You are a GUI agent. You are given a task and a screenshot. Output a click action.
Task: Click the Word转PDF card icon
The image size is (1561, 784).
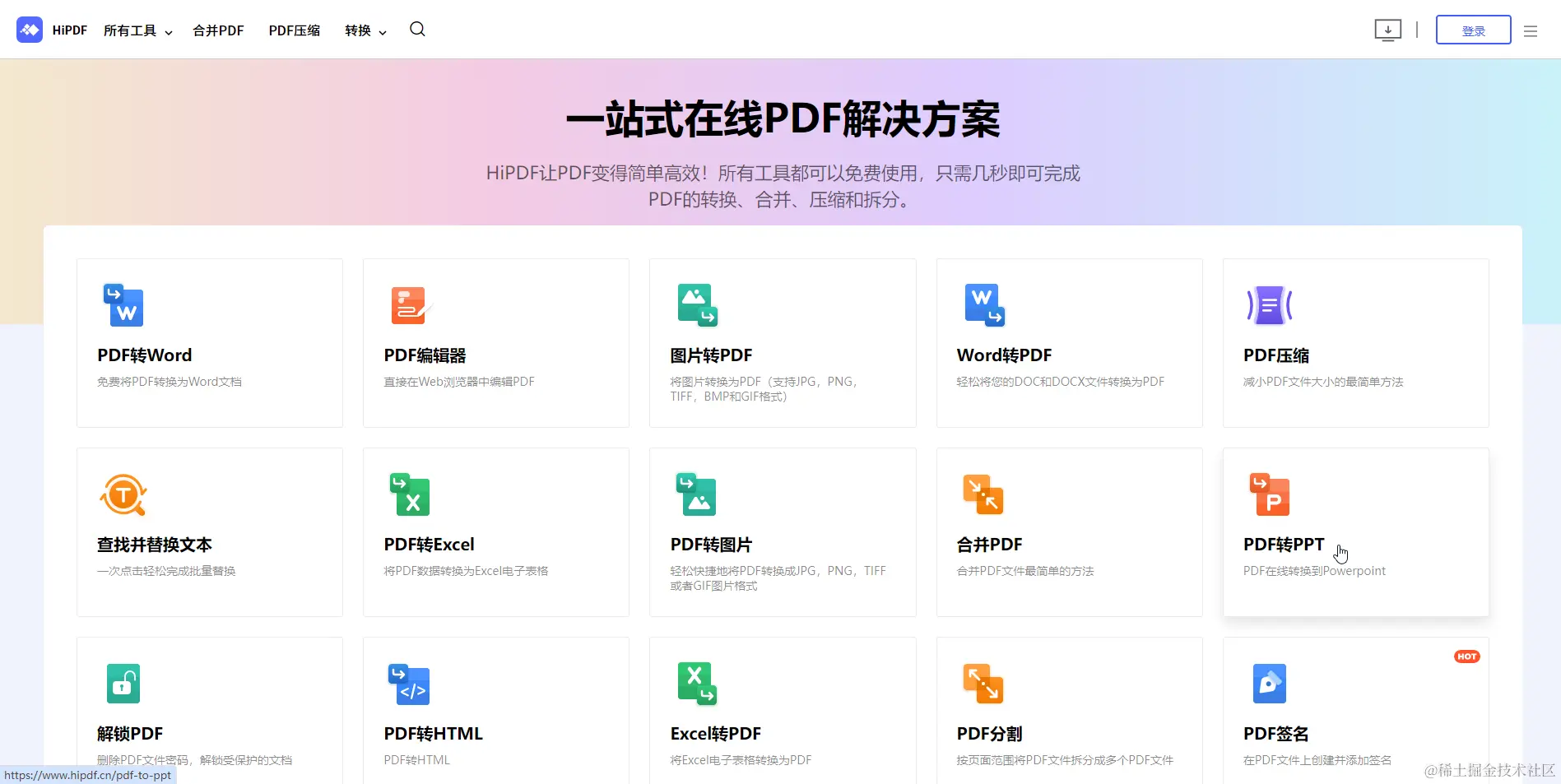coord(984,305)
